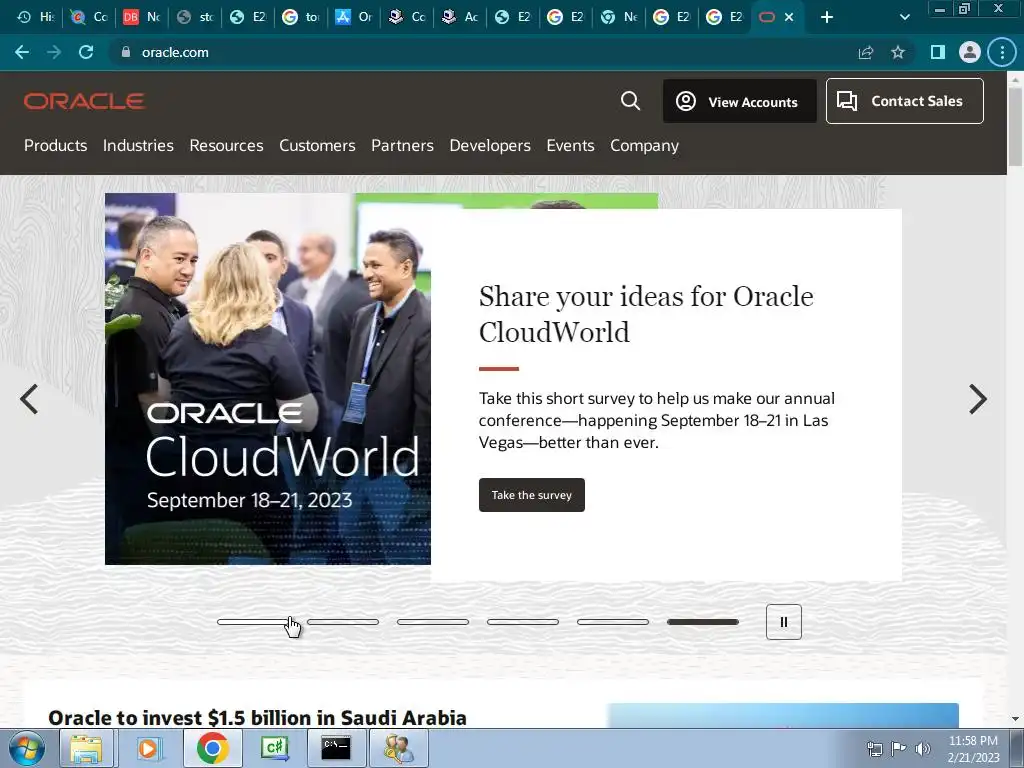This screenshot has width=1024, height=768.
Task: Open a new browser tab
Action: pos(827,17)
